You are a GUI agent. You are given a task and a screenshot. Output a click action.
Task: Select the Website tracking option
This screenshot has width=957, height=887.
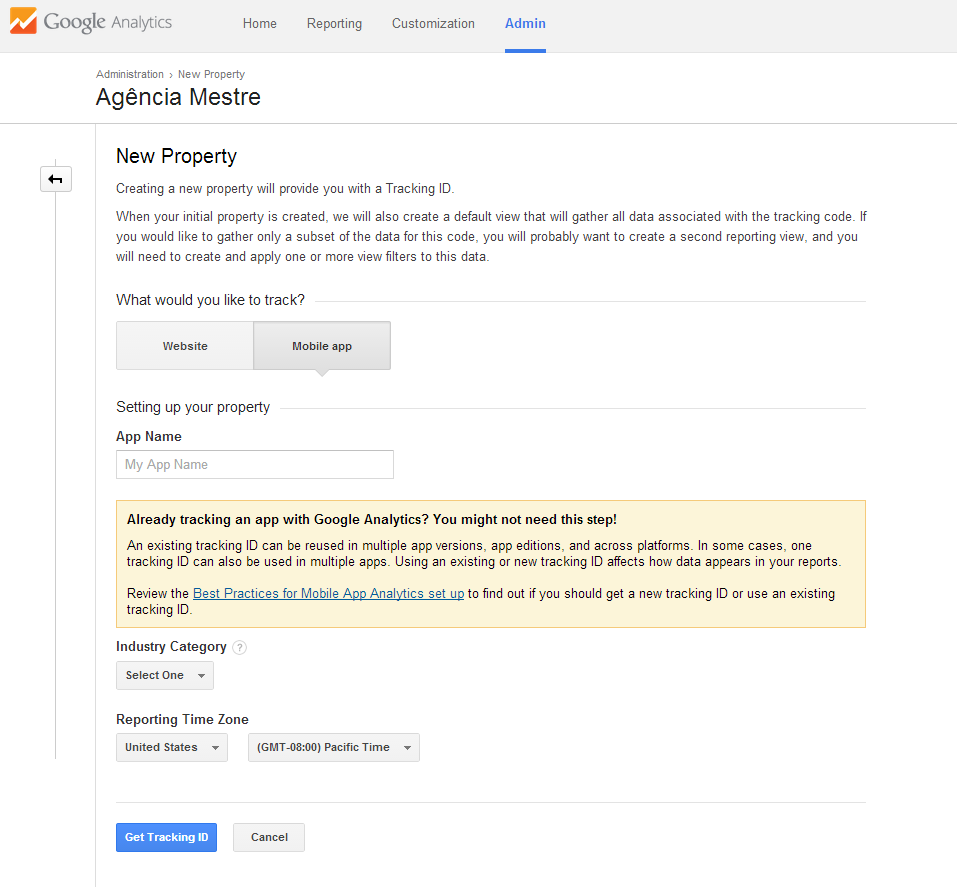point(185,346)
